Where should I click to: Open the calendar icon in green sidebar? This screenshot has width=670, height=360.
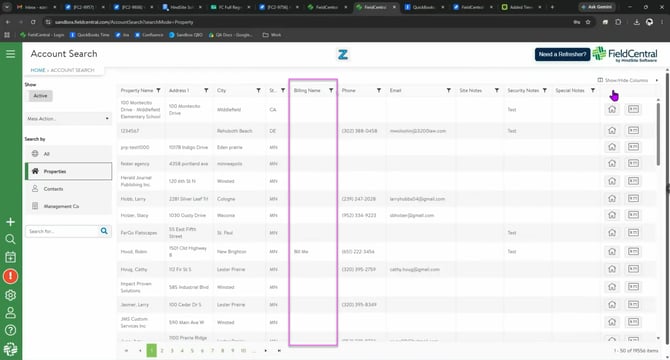point(10,257)
